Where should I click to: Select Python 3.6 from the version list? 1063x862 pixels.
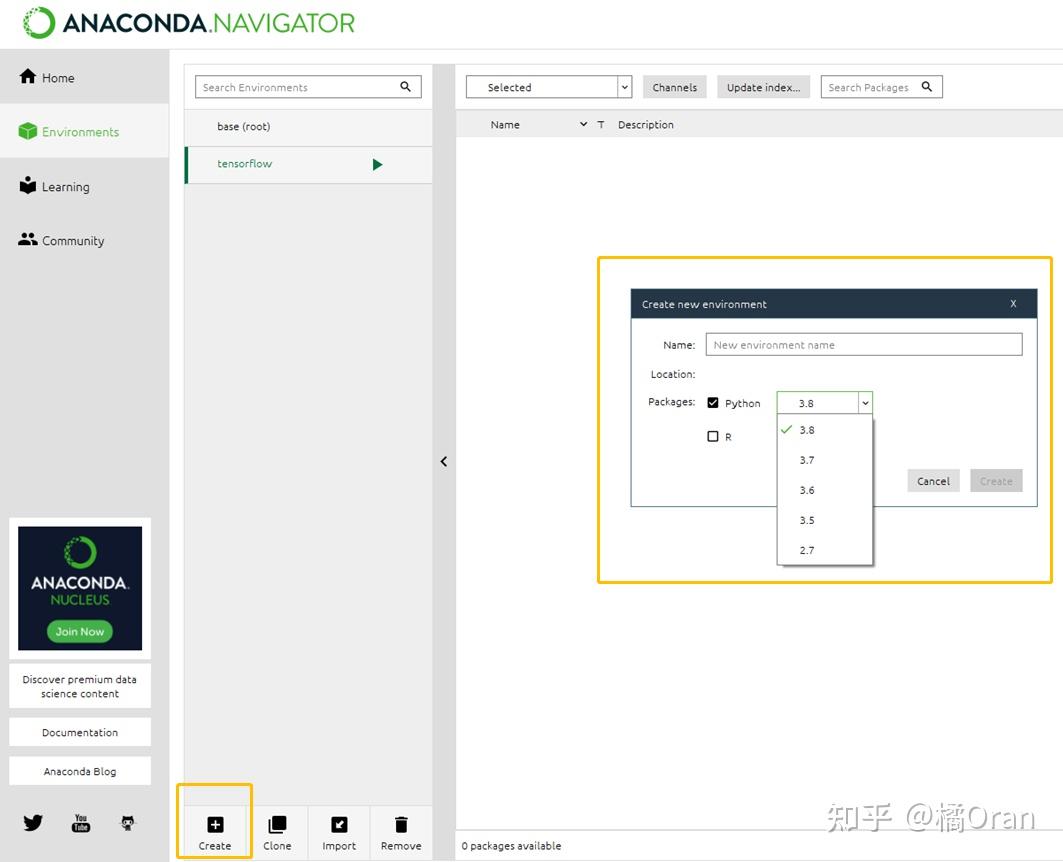806,490
